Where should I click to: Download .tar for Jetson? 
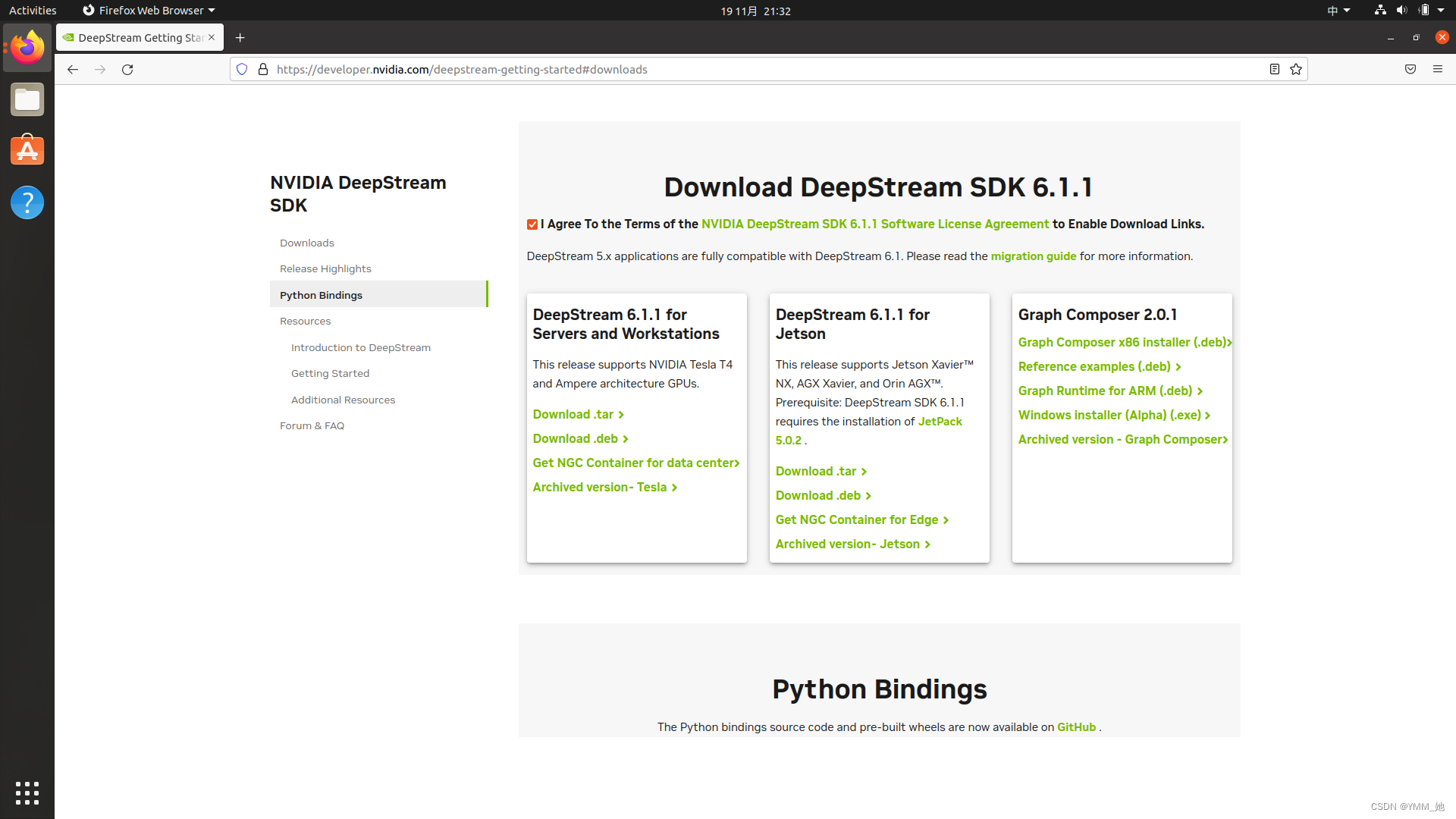(x=821, y=471)
